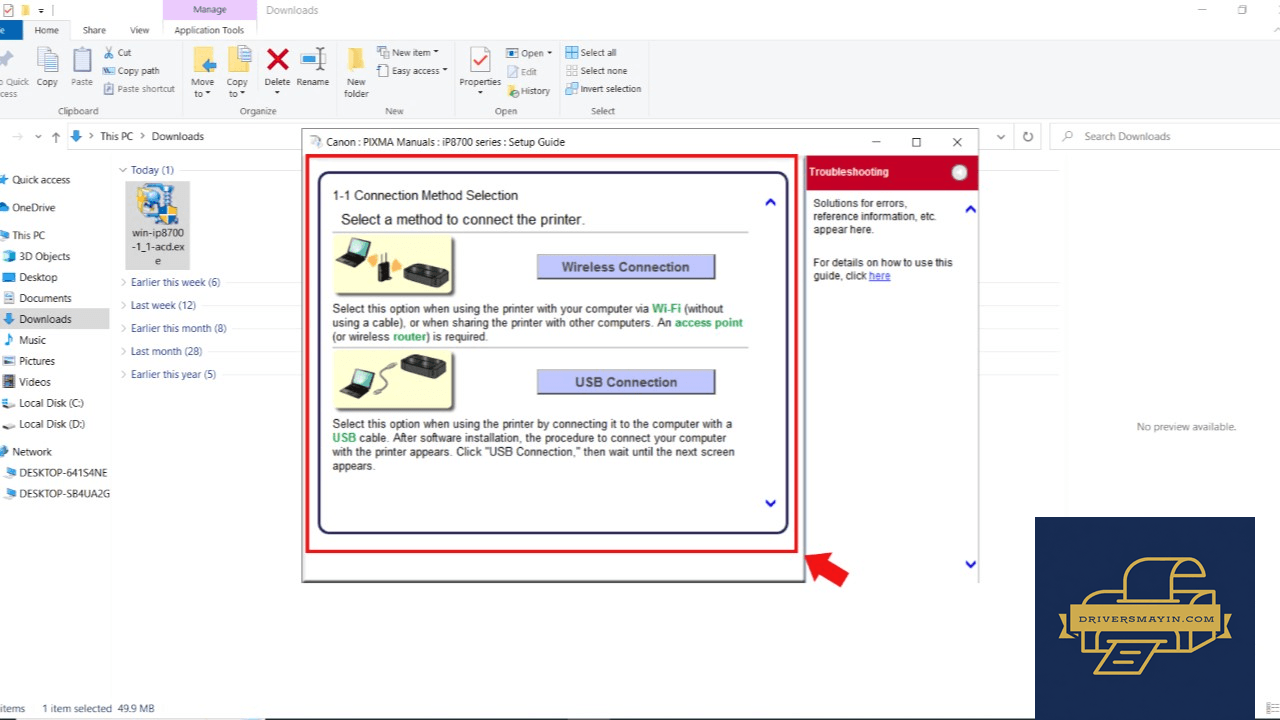The height and width of the screenshot is (720, 1280).
Task: Click the up chevron in the setup guide page
Action: (770, 202)
